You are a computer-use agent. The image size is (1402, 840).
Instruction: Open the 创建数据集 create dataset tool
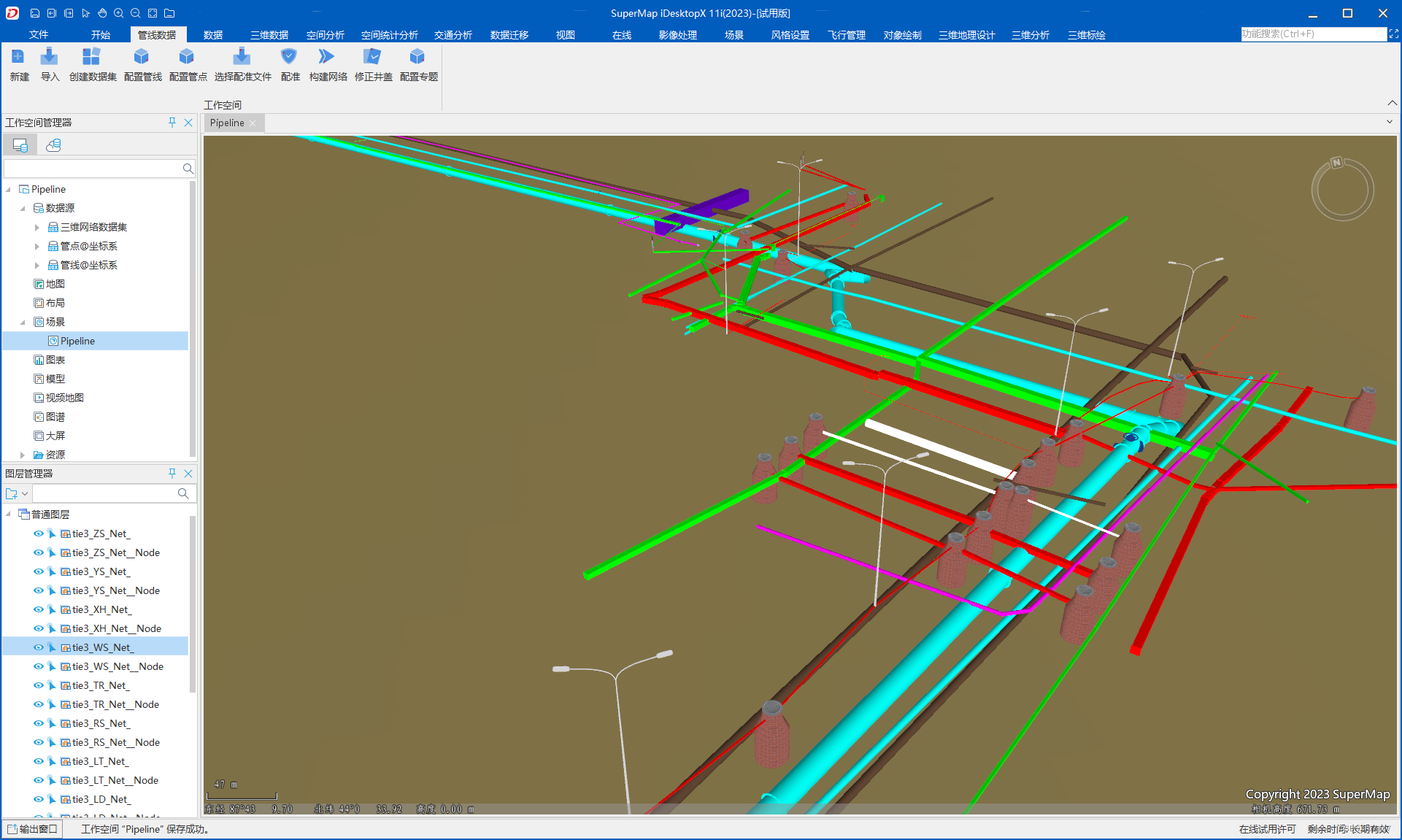[93, 64]
